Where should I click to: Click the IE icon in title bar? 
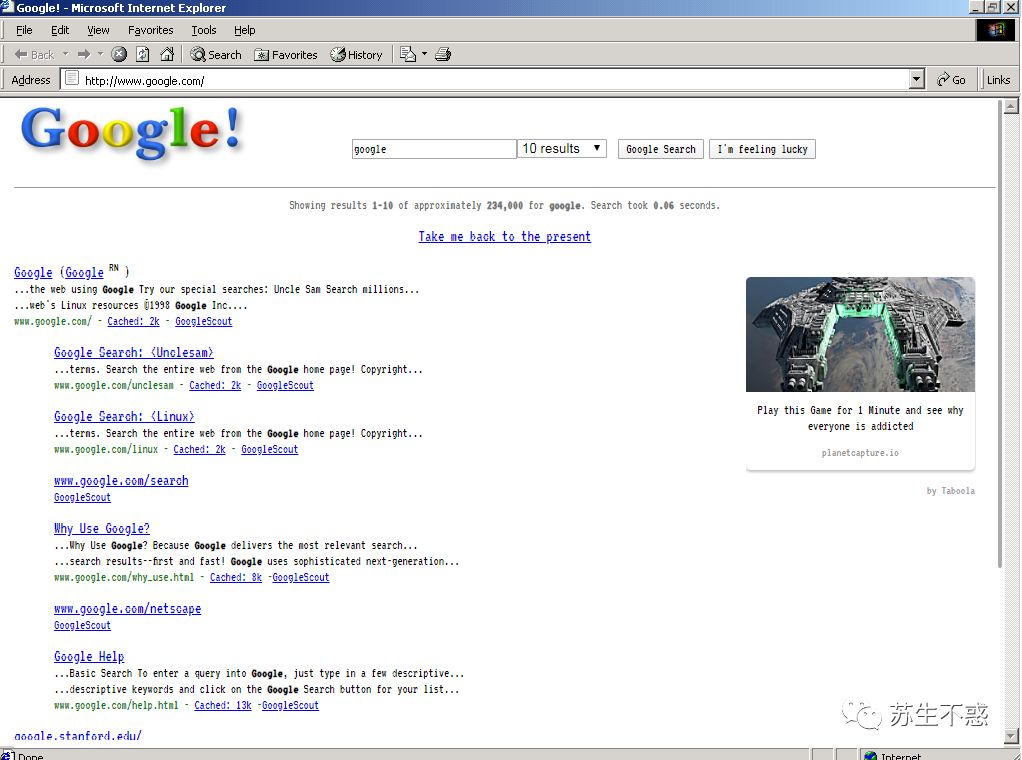tap(7, 7)
